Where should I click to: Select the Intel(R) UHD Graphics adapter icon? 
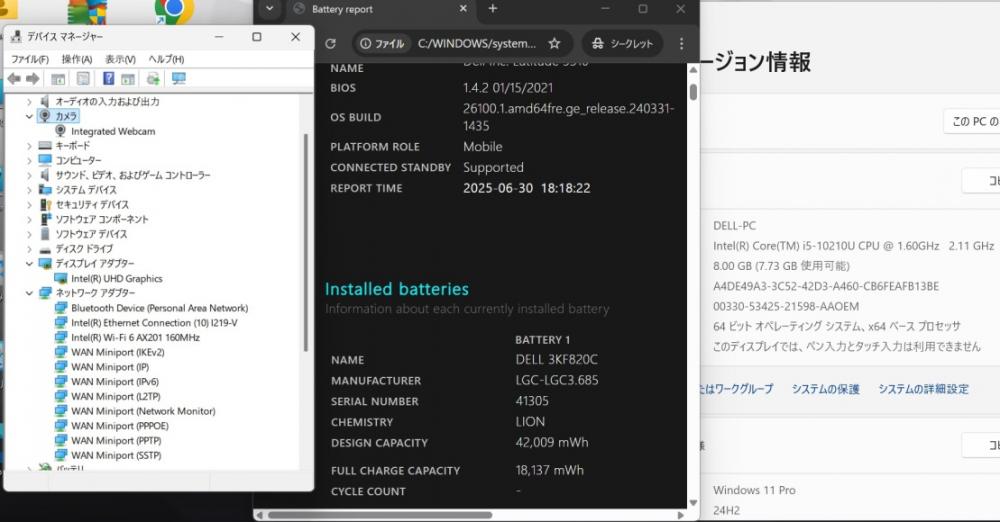pyautogui.click(x=61, y=278)
